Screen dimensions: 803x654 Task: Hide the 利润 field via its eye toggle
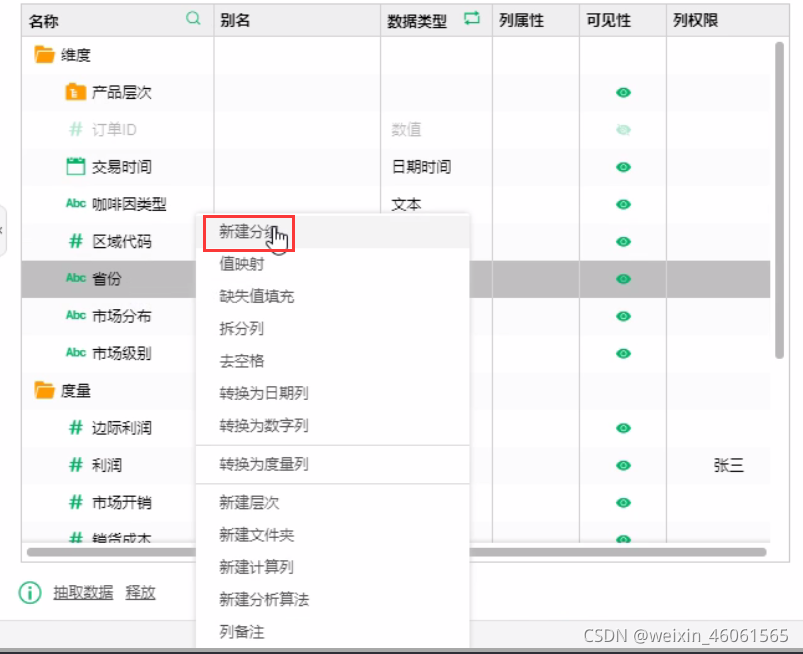pyautogui.click(x=621, y=465)
